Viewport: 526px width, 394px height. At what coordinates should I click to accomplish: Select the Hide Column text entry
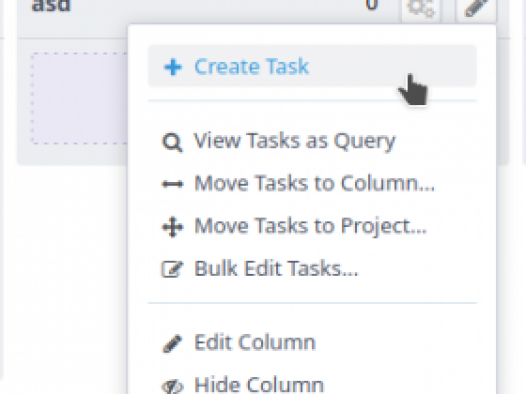[x=259, y=385]
